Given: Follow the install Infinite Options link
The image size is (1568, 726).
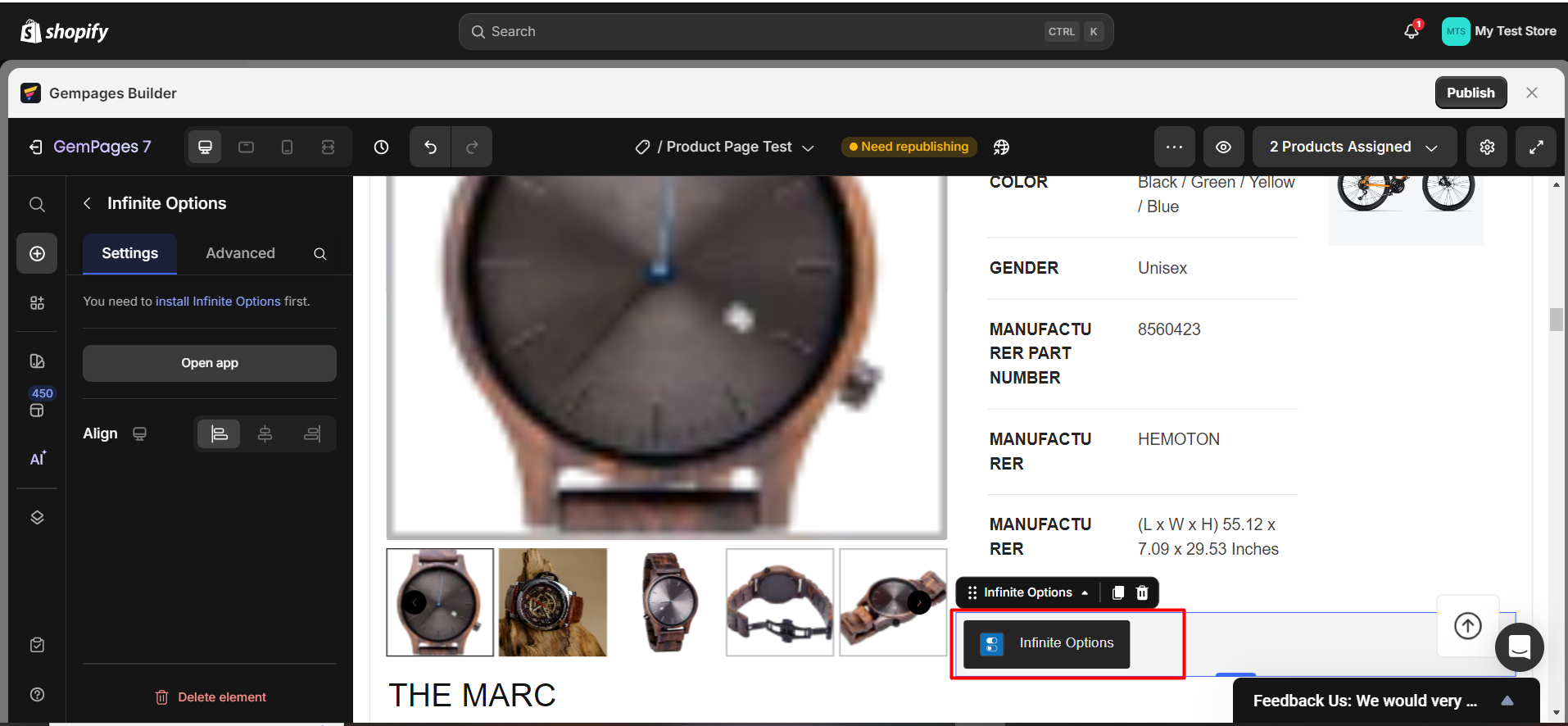Looking at the screenshot, I should tap(218, 302).
